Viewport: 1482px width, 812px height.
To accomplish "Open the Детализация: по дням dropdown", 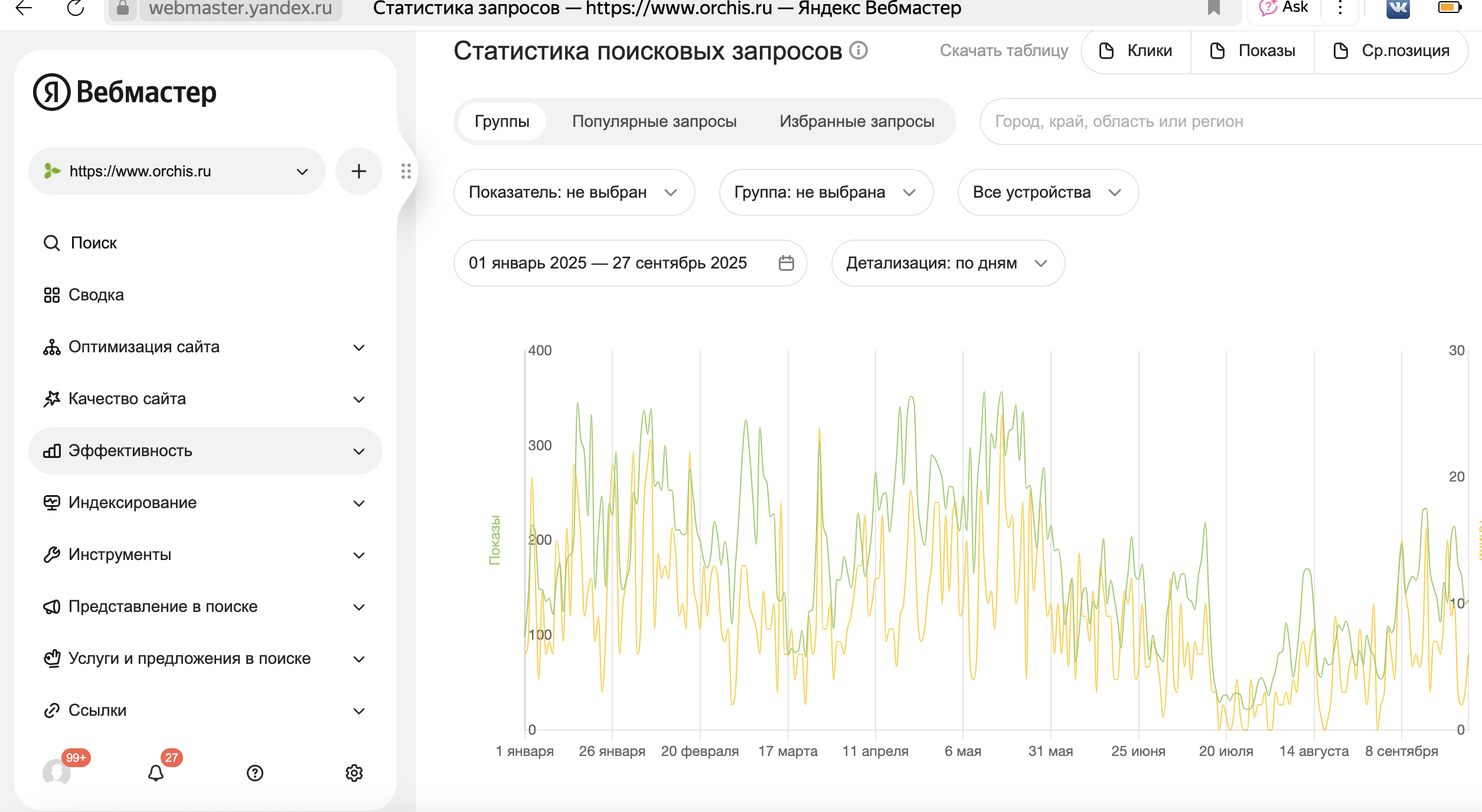I will tap(947, 263).
